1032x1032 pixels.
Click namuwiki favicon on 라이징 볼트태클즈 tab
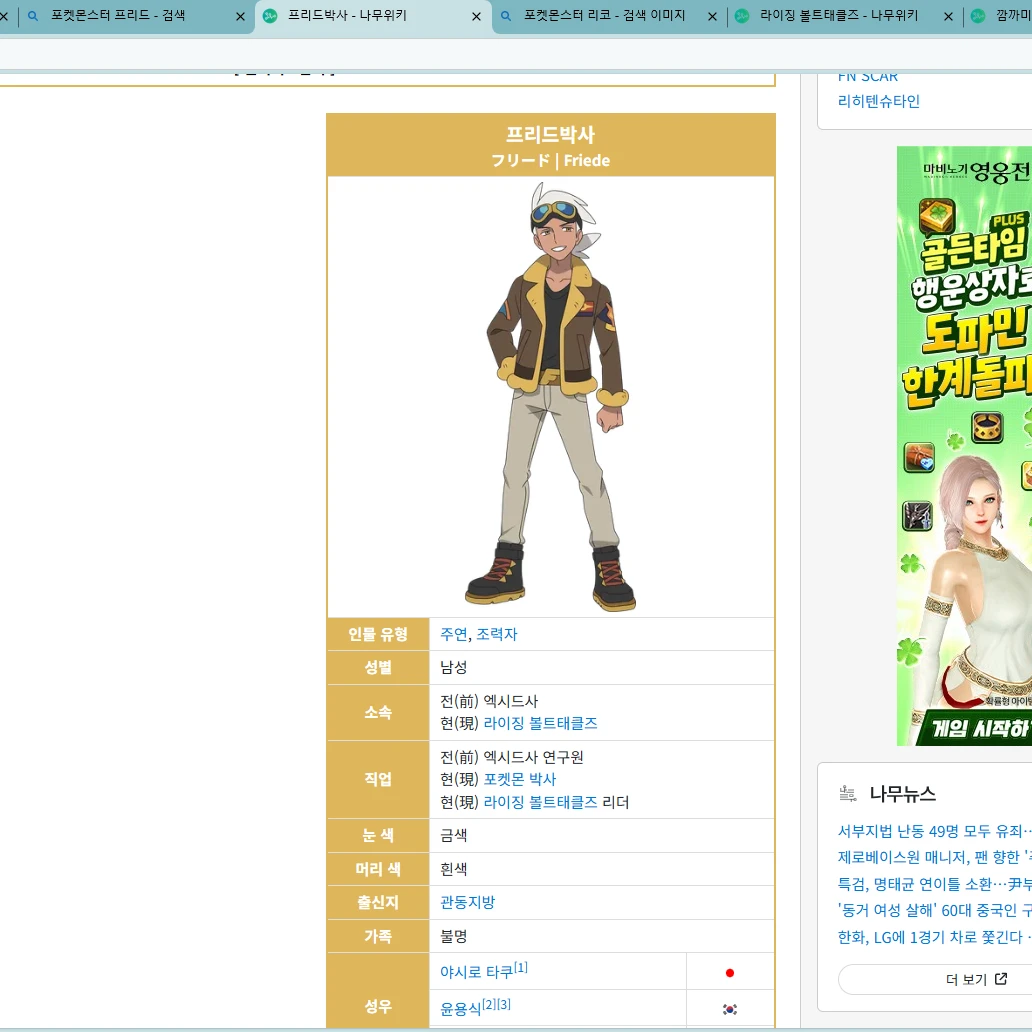coord(742,16)
